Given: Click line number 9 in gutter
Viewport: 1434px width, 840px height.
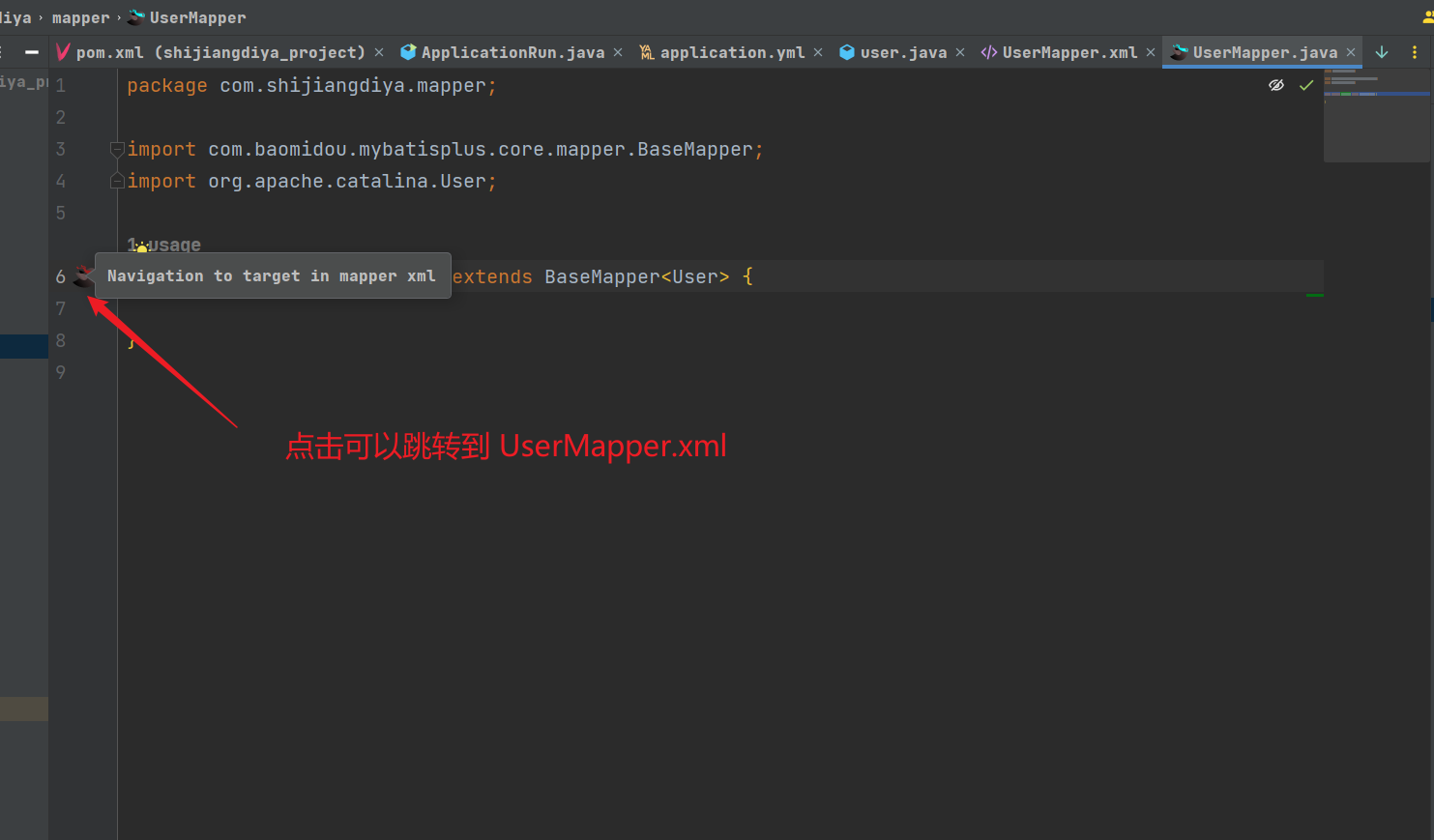Looking at the screenshot, I should click(x=61, y=372).
